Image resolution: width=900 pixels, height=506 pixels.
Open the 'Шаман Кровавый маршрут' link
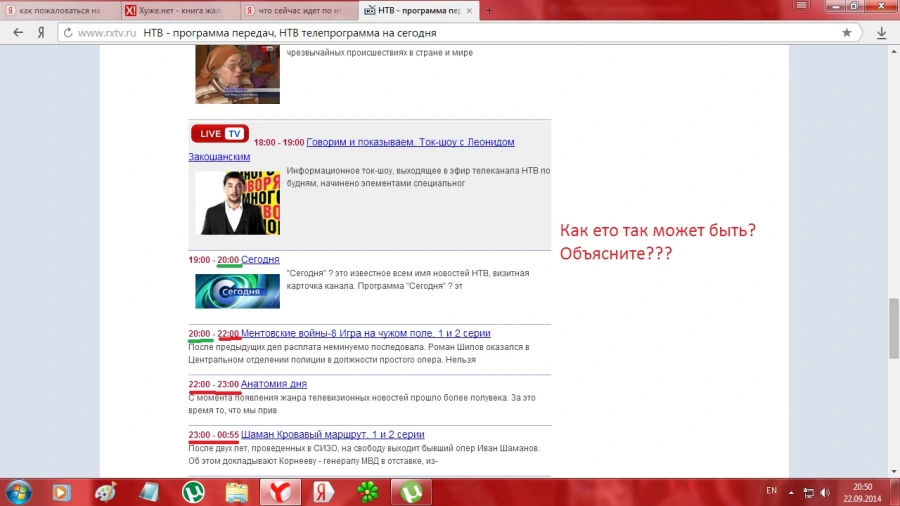[333, 434]
